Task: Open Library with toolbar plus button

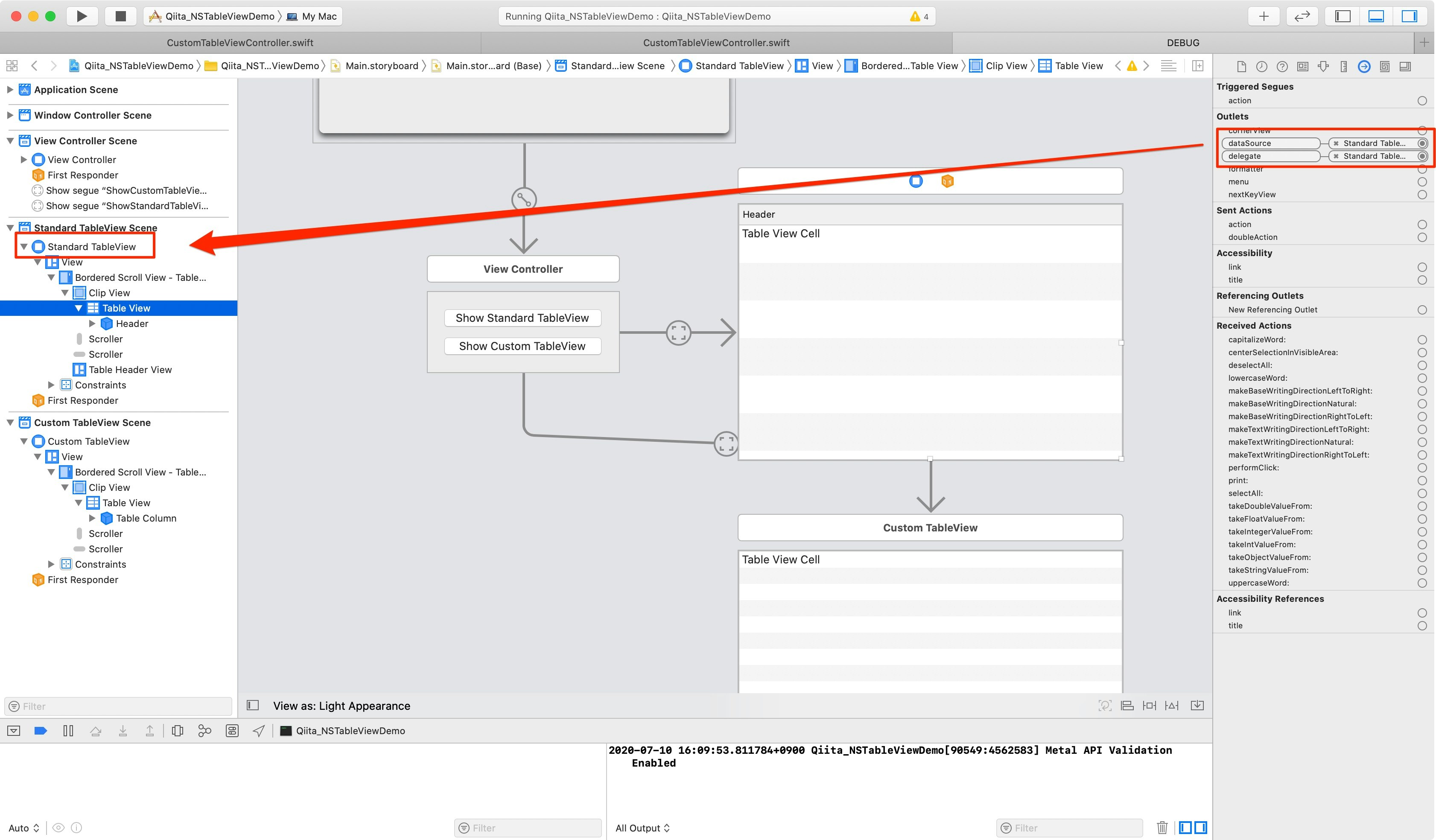Action: 1264,16
